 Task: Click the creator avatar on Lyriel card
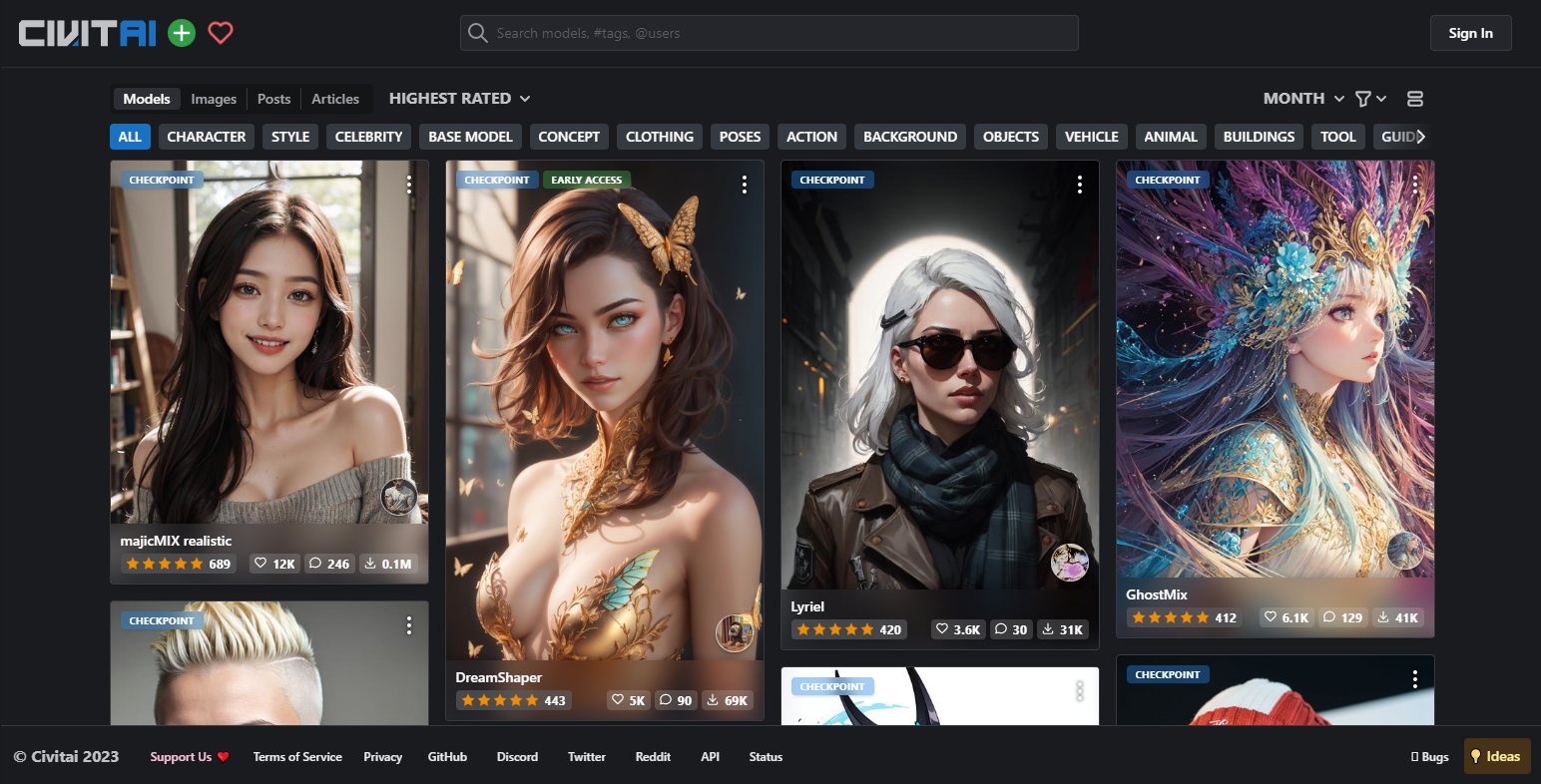pos(1069,563)
